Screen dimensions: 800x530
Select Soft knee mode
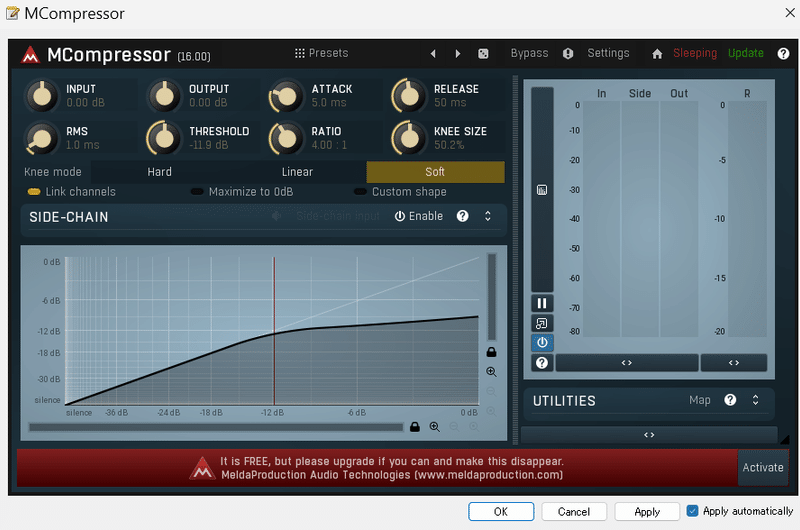pyautogui.click(x=435, y=172)
